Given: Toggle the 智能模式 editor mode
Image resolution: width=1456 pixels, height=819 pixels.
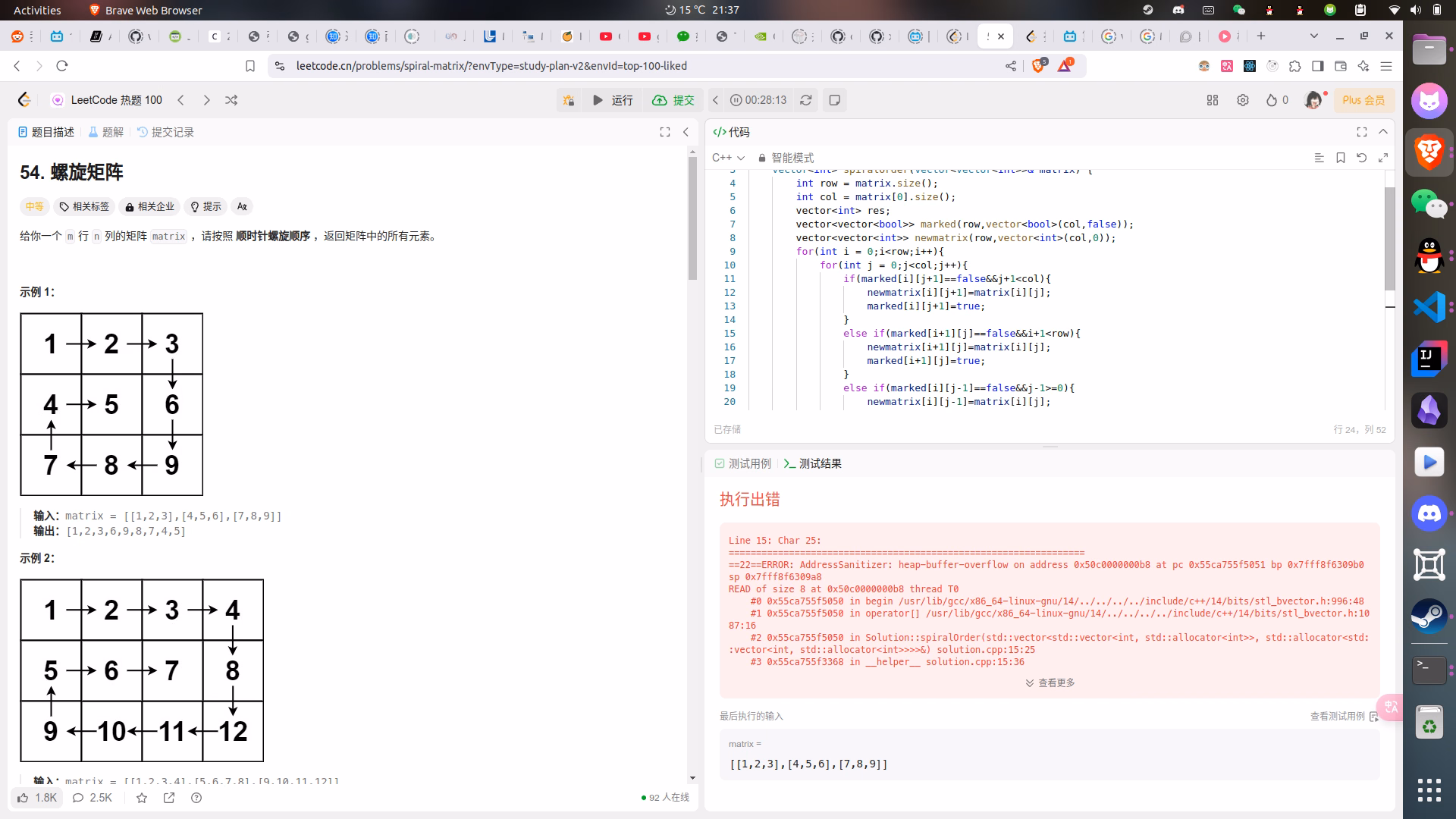Looking at the screenshot, I should [x=786, y=158].
